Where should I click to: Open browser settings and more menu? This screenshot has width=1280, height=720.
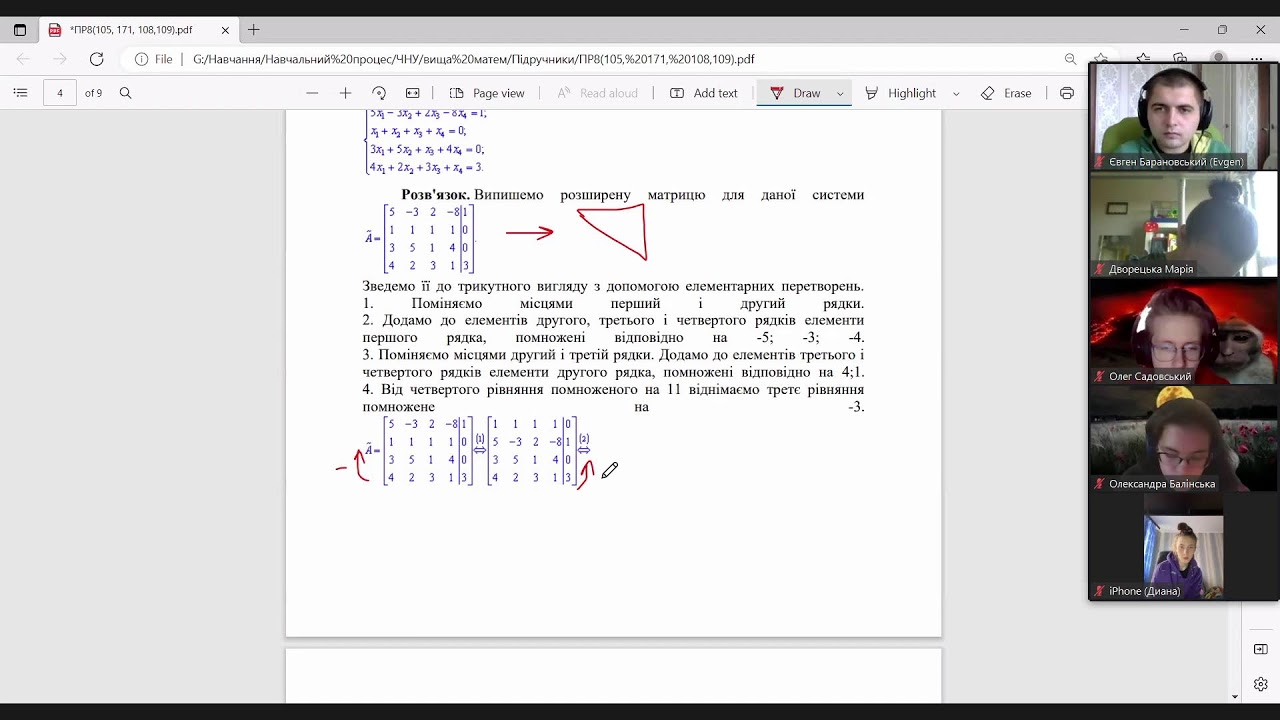tap(1258, 59)
